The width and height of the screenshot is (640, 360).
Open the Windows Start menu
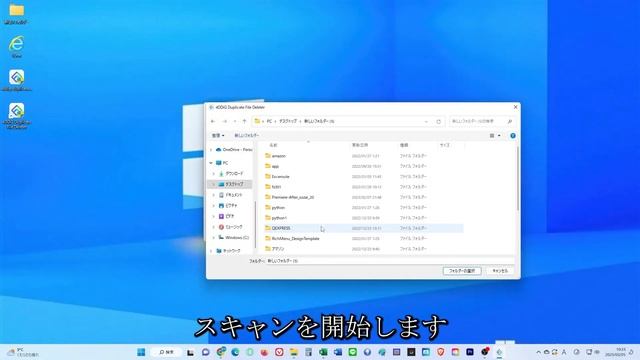coord(141,352)
